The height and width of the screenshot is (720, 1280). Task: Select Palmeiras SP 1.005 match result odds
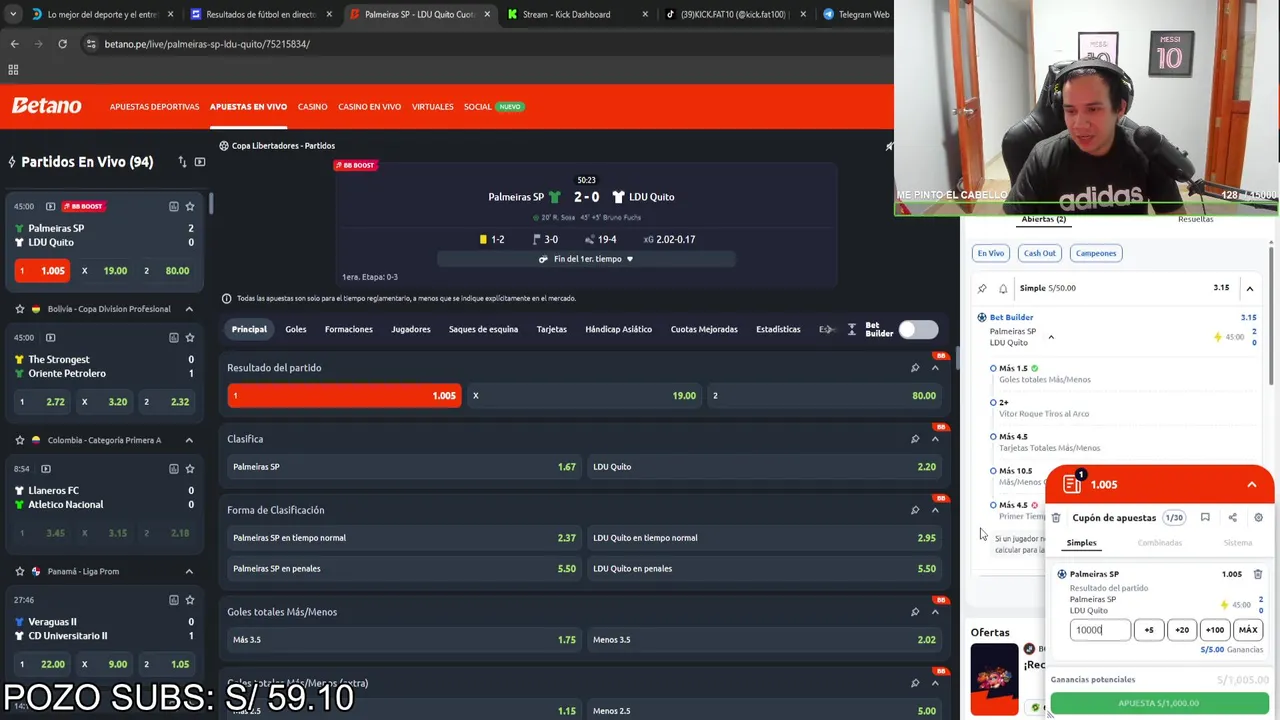(344, 395)
